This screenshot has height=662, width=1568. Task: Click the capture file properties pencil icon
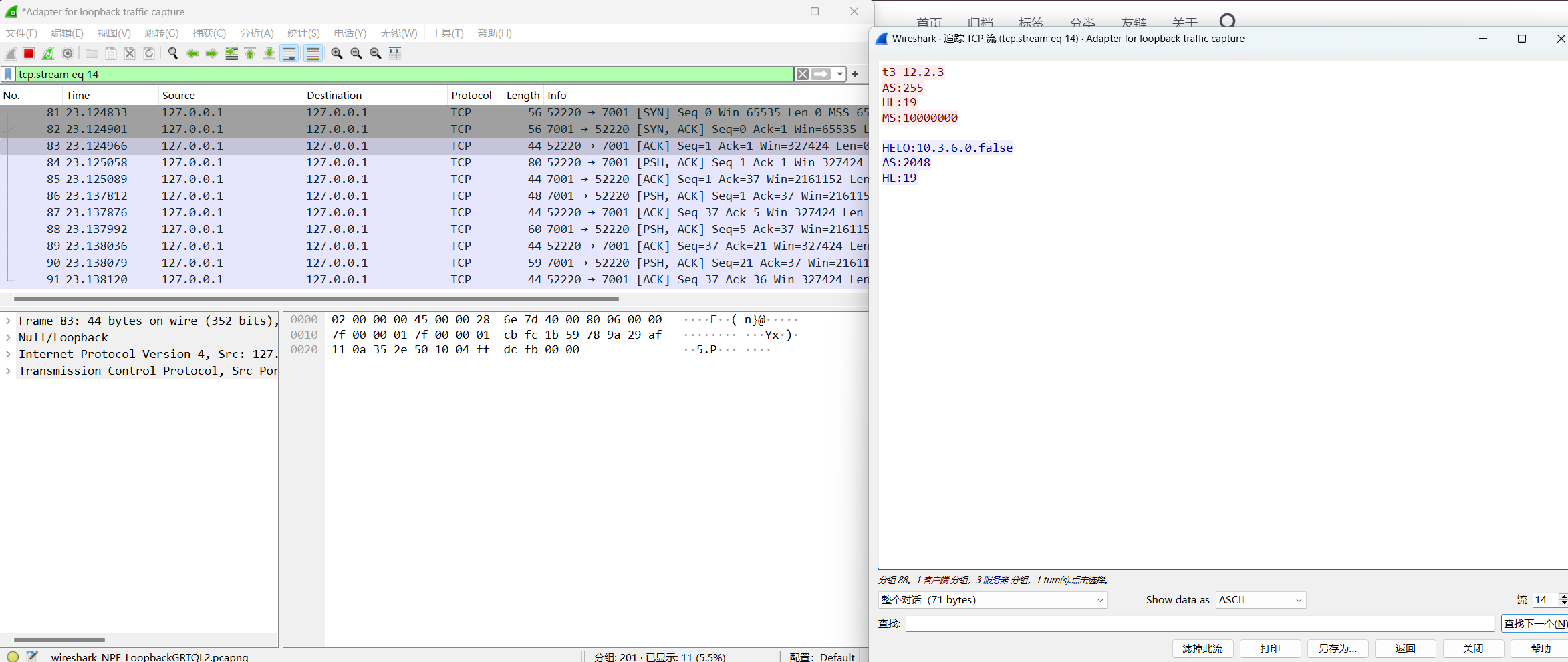point(32,657)
